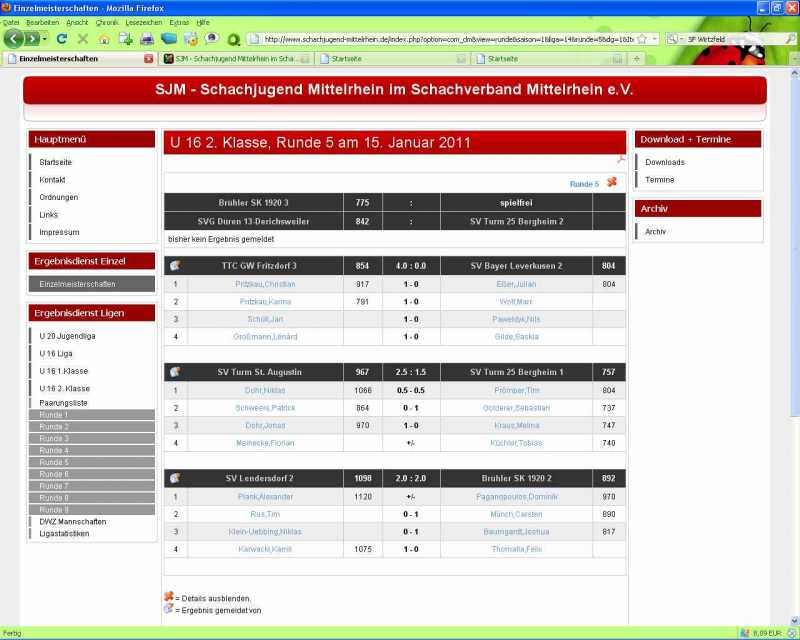Open the Chronik menu
The image size is (800, 640).
point(107,21)
